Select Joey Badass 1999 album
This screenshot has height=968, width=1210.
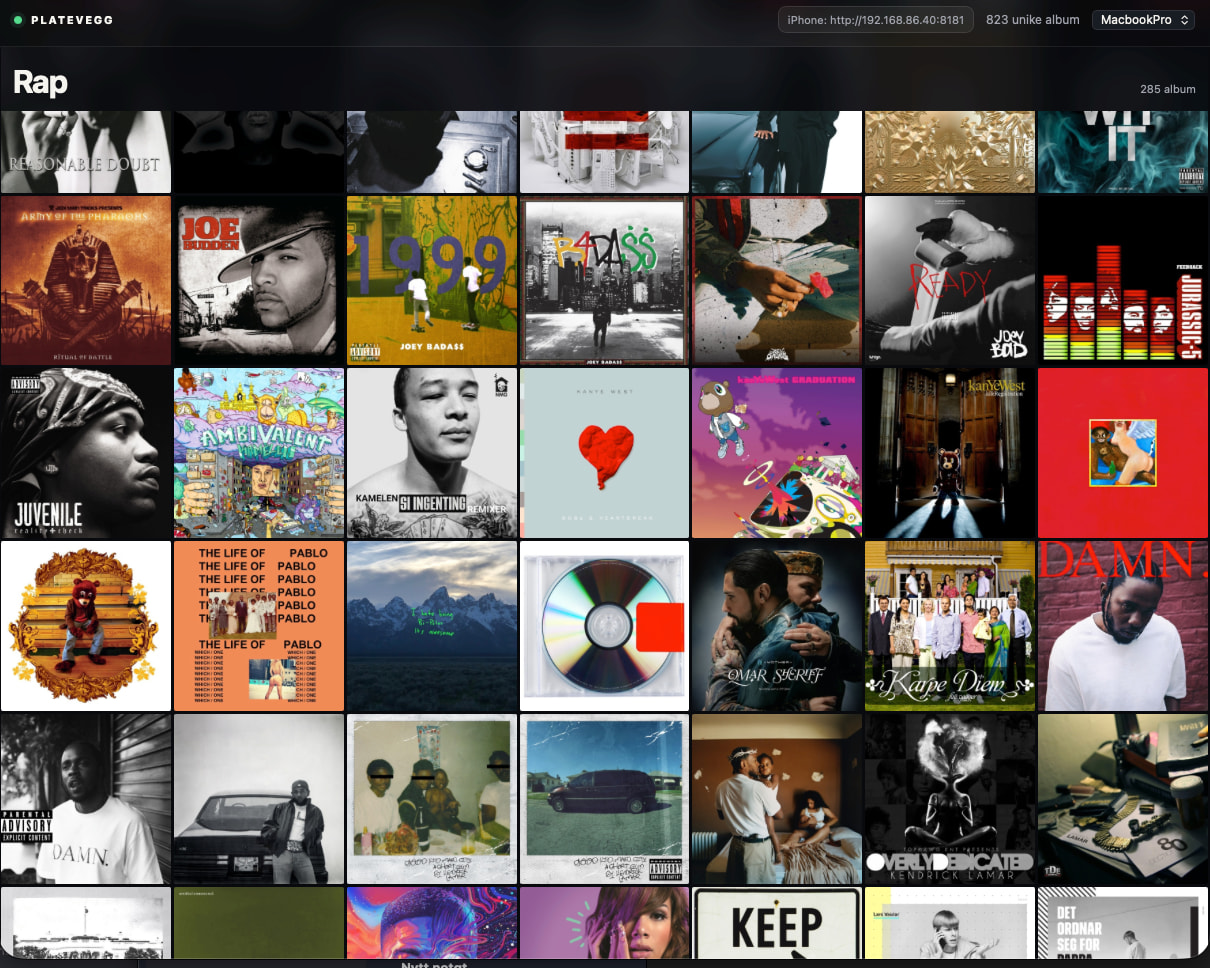point(432,280)
